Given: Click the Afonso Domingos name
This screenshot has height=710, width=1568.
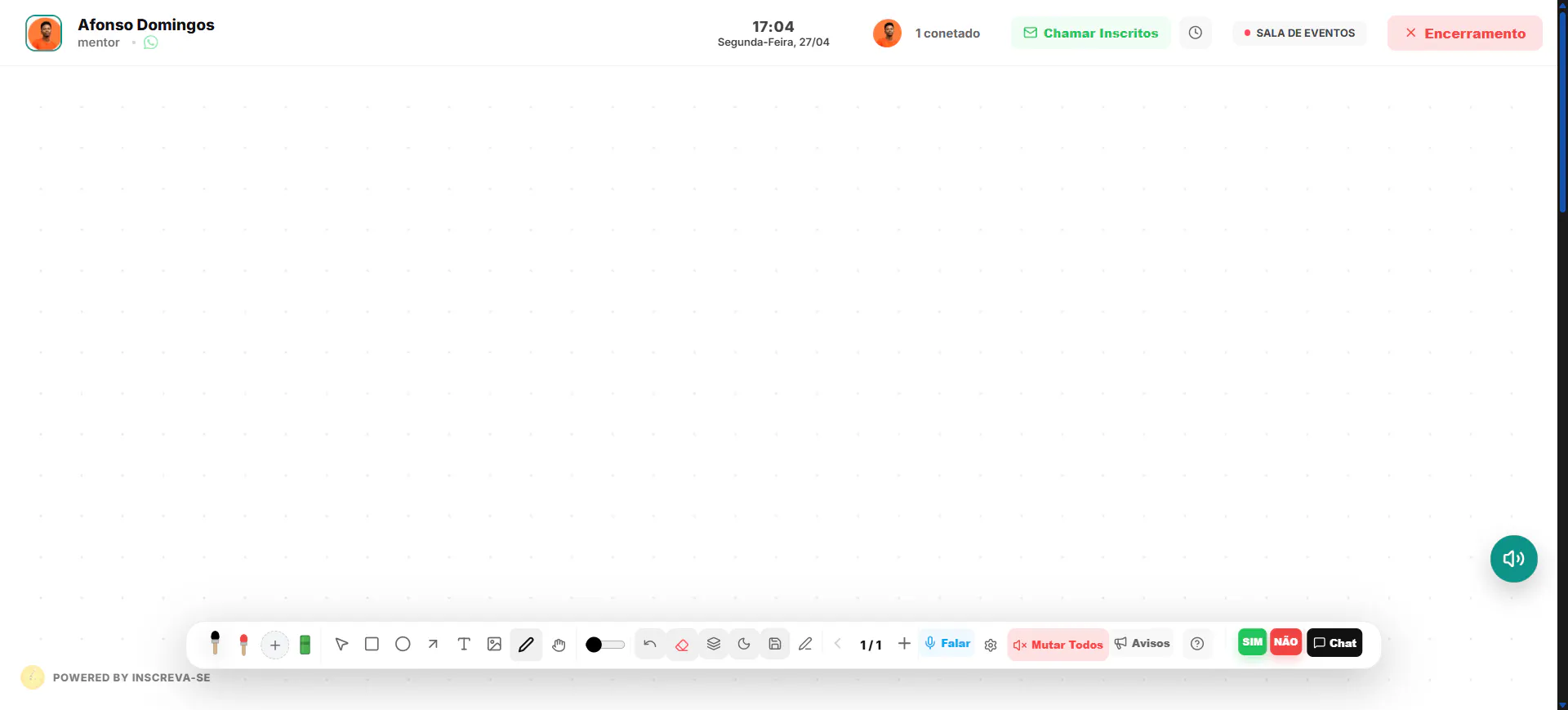Looking at the screenshot, I should click(146, 25).
